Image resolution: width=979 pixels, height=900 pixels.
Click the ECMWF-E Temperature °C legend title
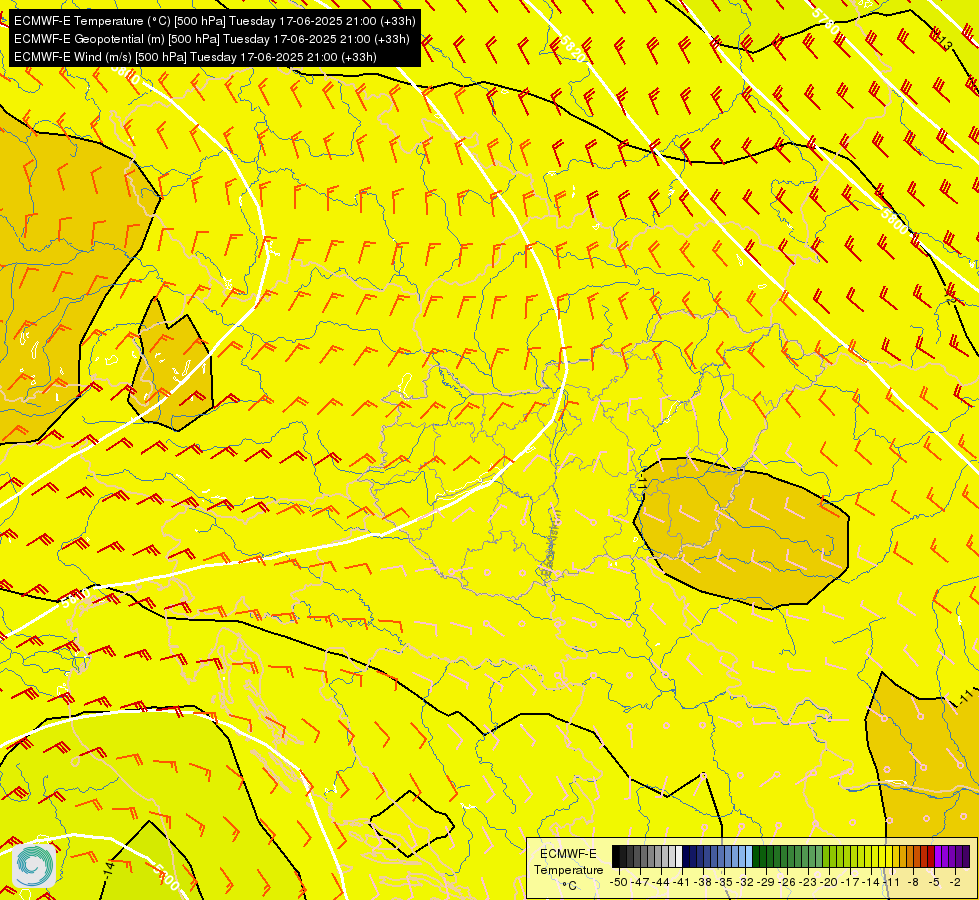[568, 869]
